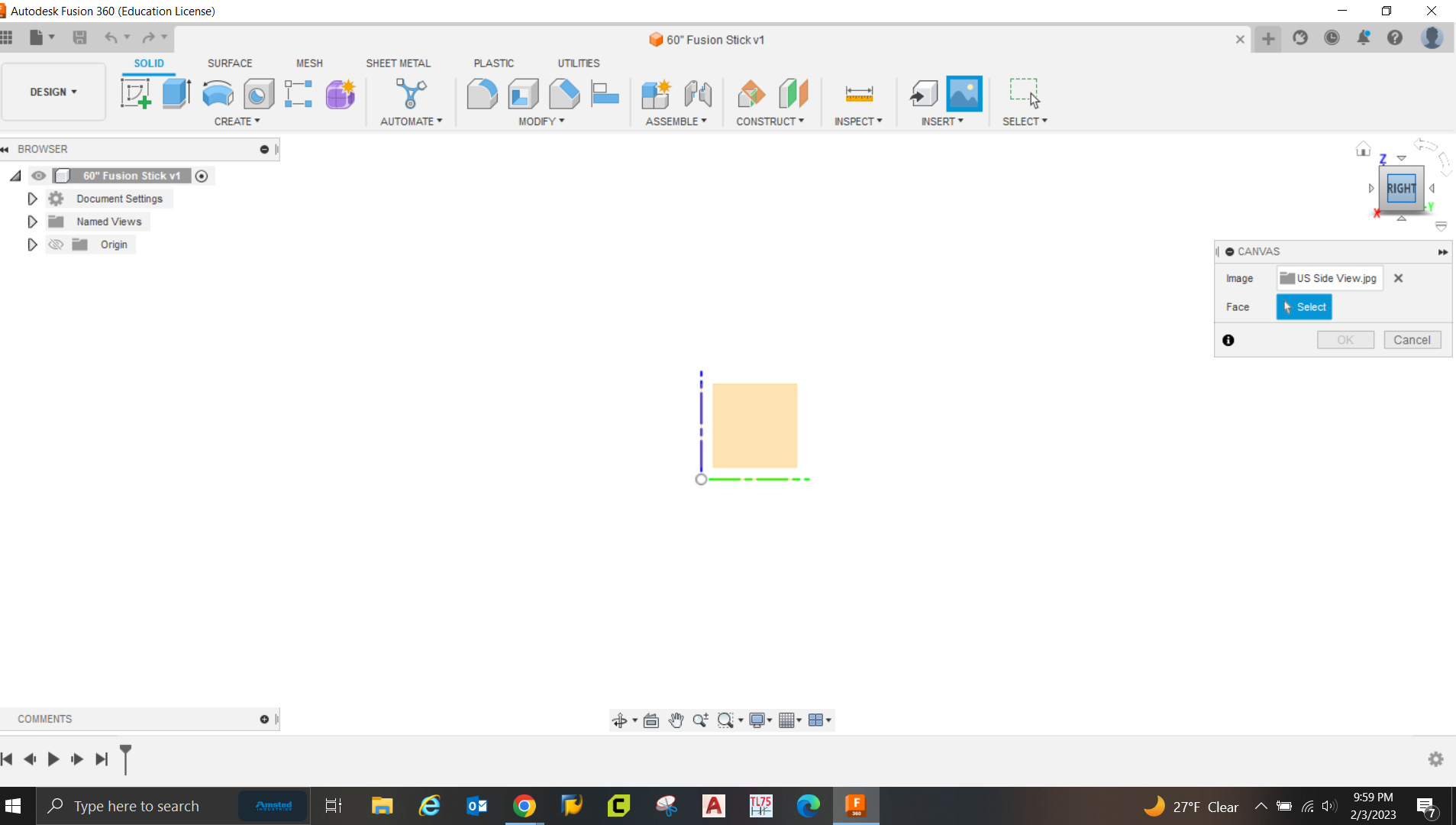1456x825 pixels.
Task: Select the Fillet tool
Action: pos(482,93)
